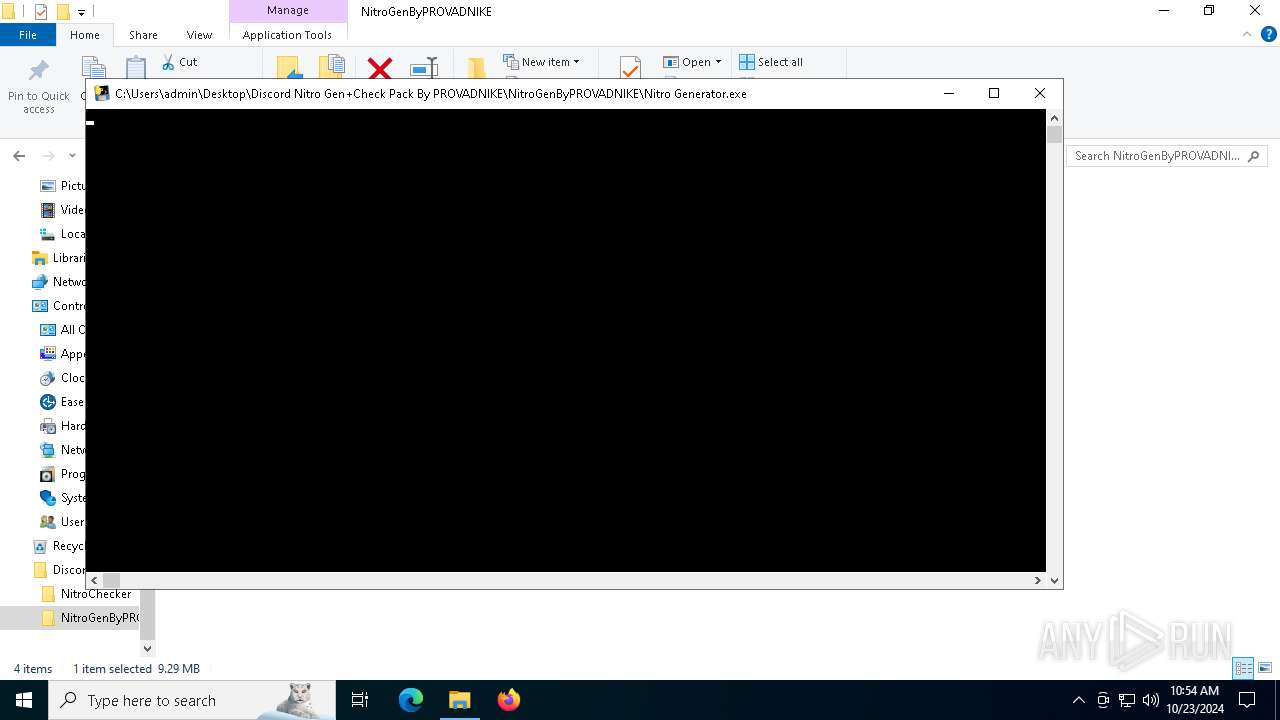1280x720 pixels.
Task: Select Local Disk in the navigation tree
Action: click(62, 234)
